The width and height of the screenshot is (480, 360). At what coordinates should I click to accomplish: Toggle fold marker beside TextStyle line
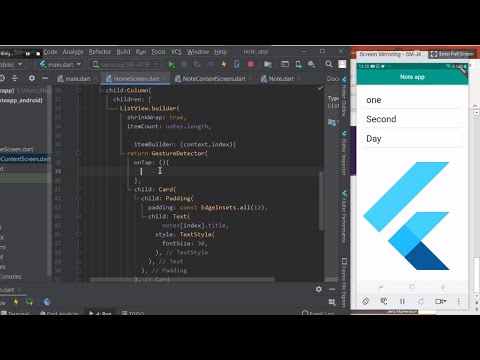(78, 234)
